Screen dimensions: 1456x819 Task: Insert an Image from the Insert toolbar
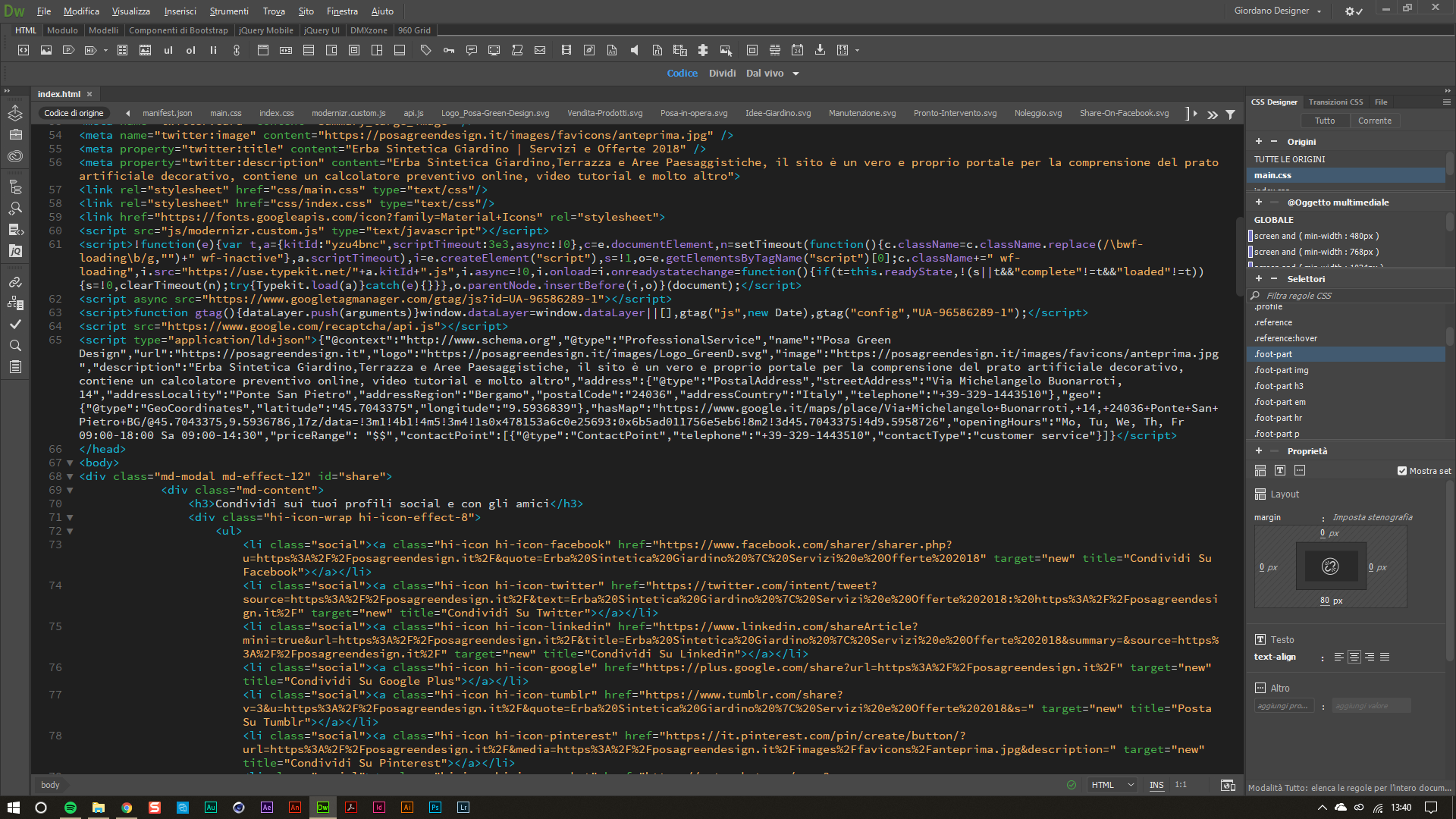(46, 50)
